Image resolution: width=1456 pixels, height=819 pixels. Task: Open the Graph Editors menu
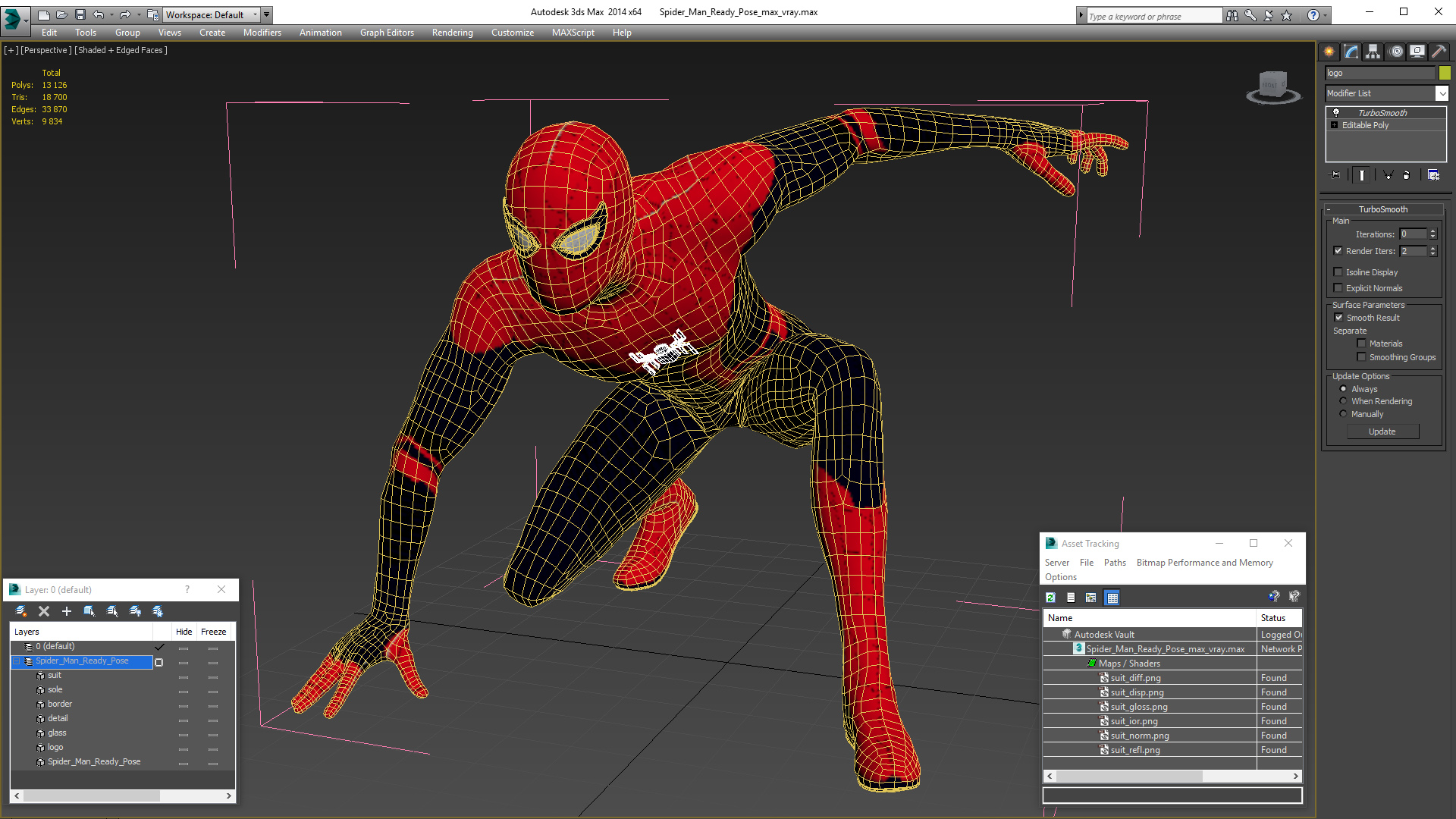click(387, 33)
